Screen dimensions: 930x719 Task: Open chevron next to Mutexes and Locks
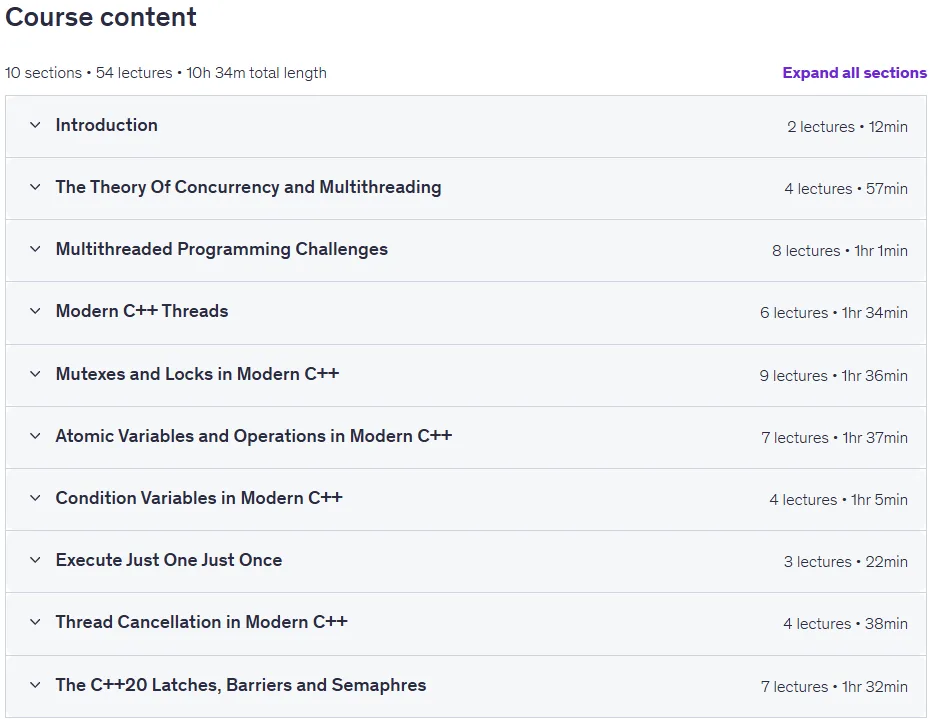click(35, 374)
